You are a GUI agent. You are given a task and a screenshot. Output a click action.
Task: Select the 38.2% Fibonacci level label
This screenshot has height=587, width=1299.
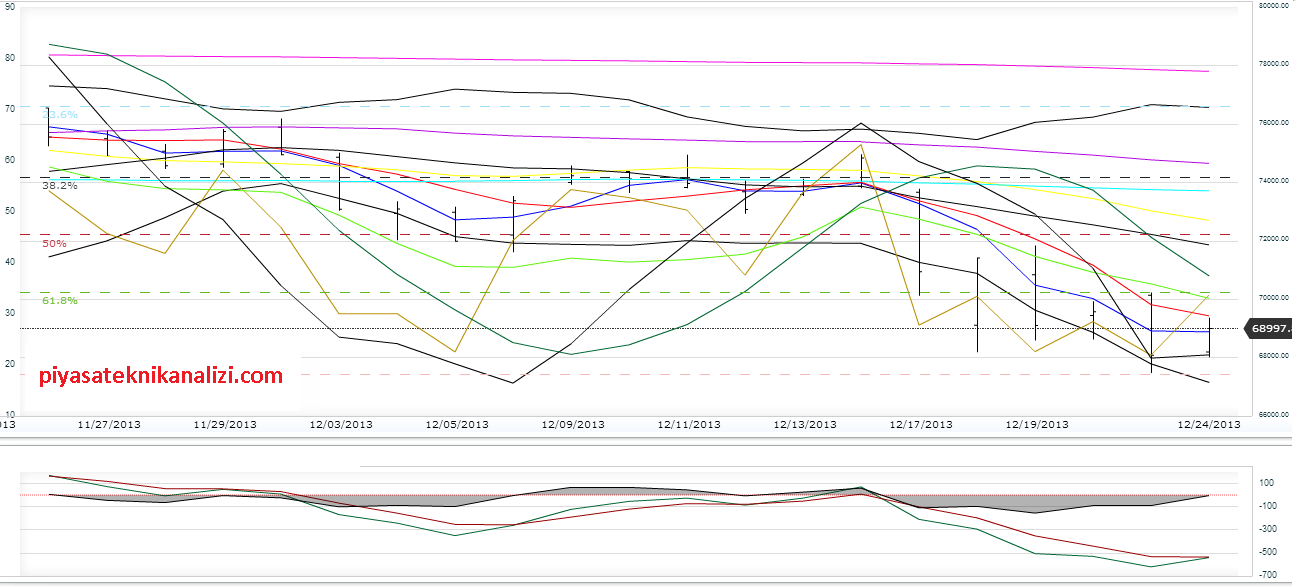(60, 186)
